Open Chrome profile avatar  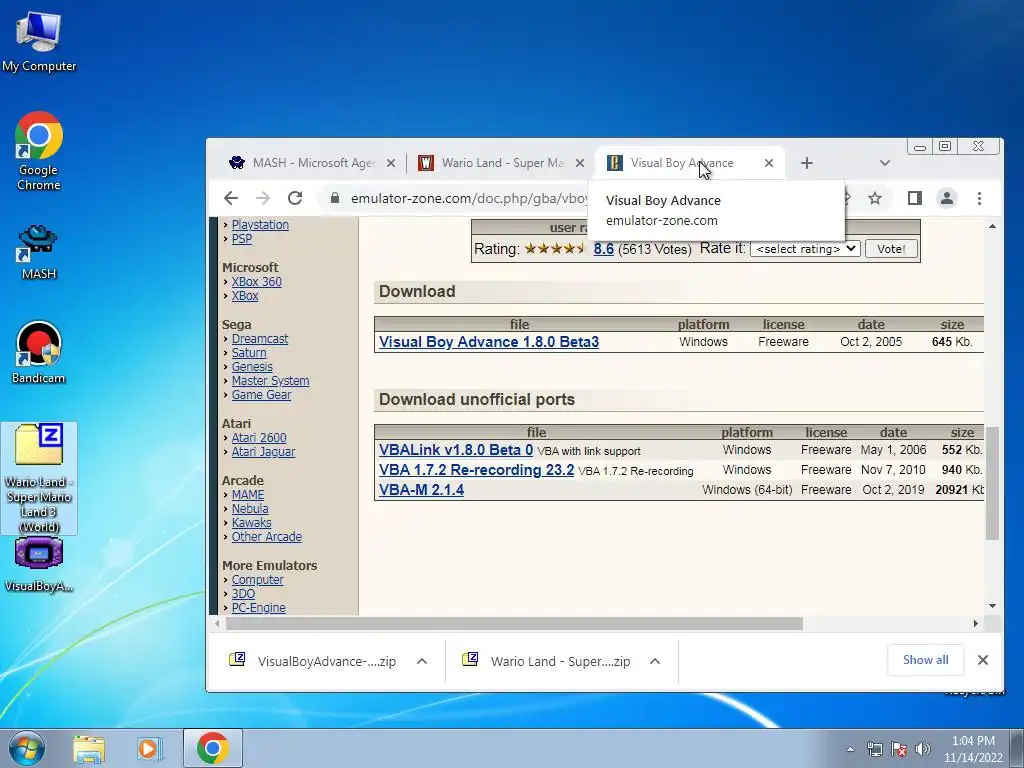click(x=947, y=198)
